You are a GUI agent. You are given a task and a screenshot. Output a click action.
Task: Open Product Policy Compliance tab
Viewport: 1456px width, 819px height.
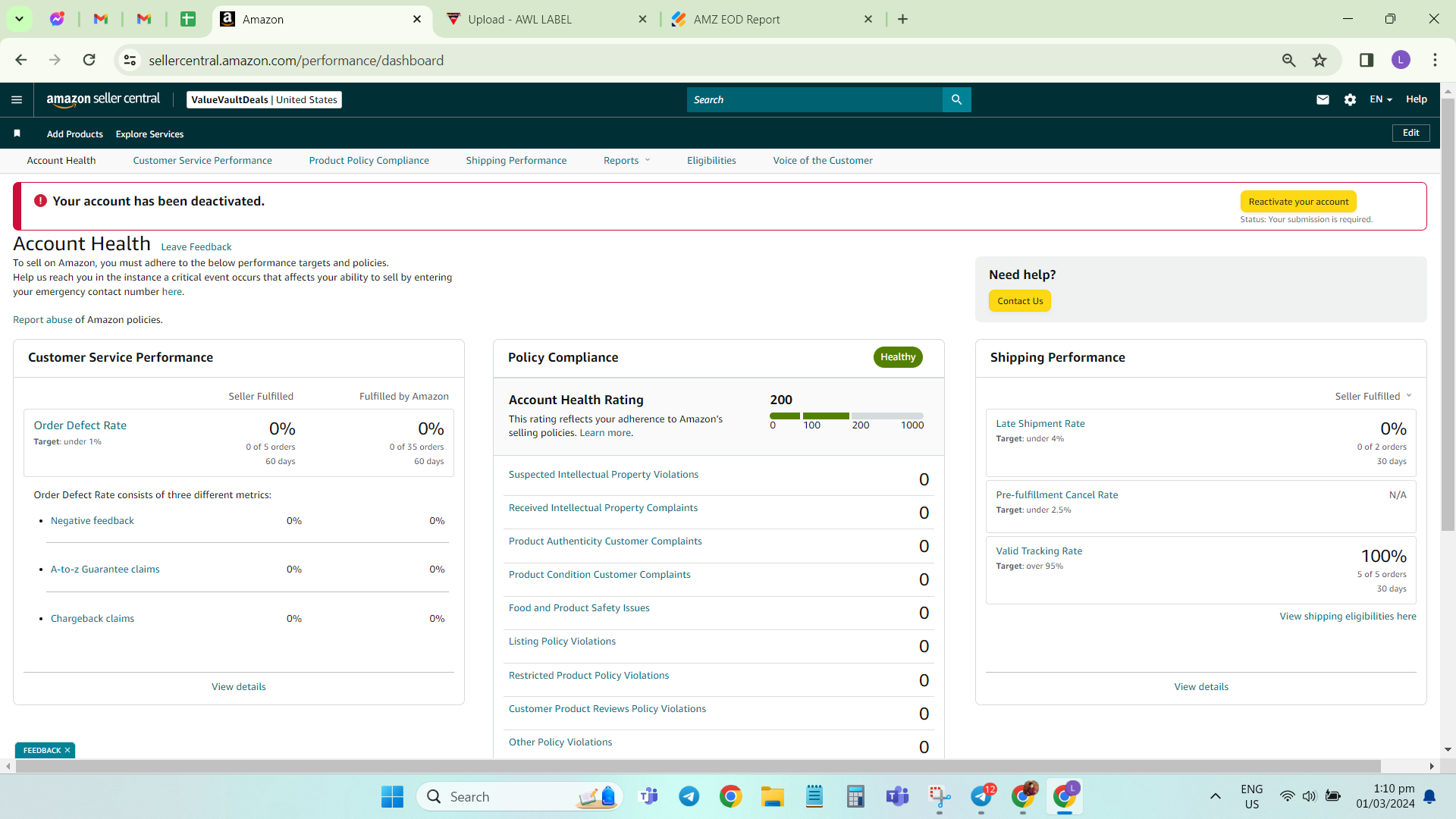tap(369, 160)
